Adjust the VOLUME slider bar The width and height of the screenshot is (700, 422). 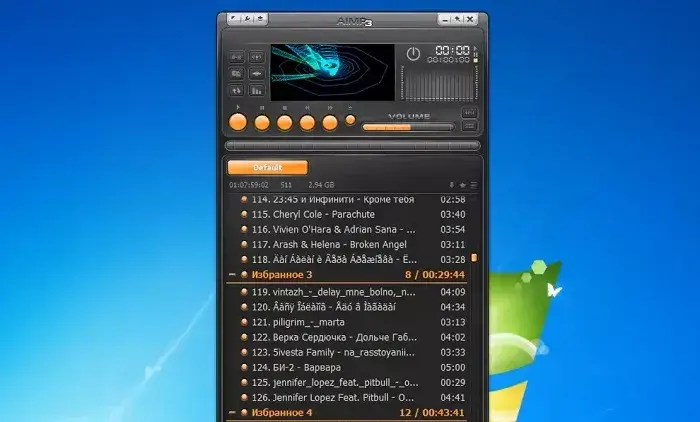[407, 127]
